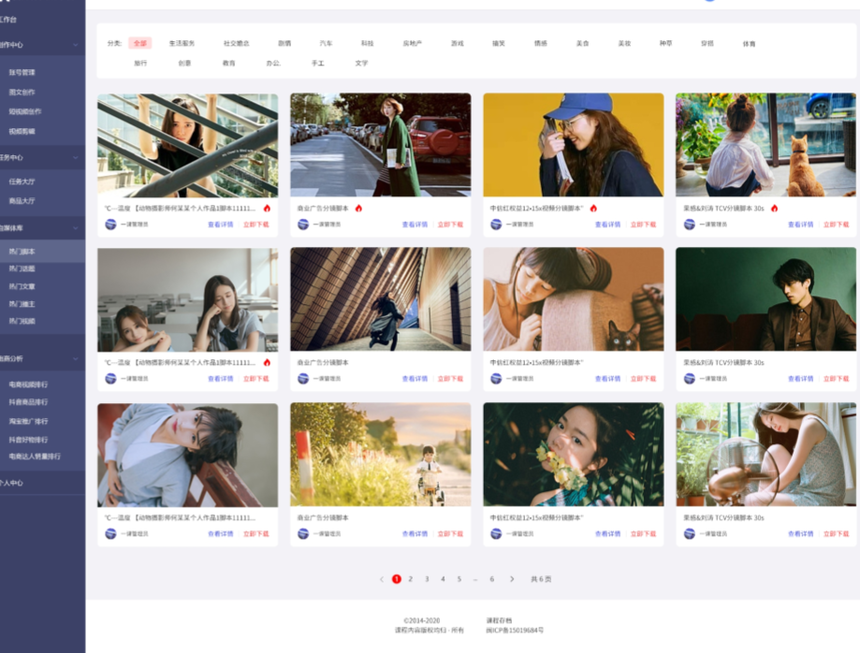Click the author avatar on the child-on-bicycle card

click(x=303, y=533)
